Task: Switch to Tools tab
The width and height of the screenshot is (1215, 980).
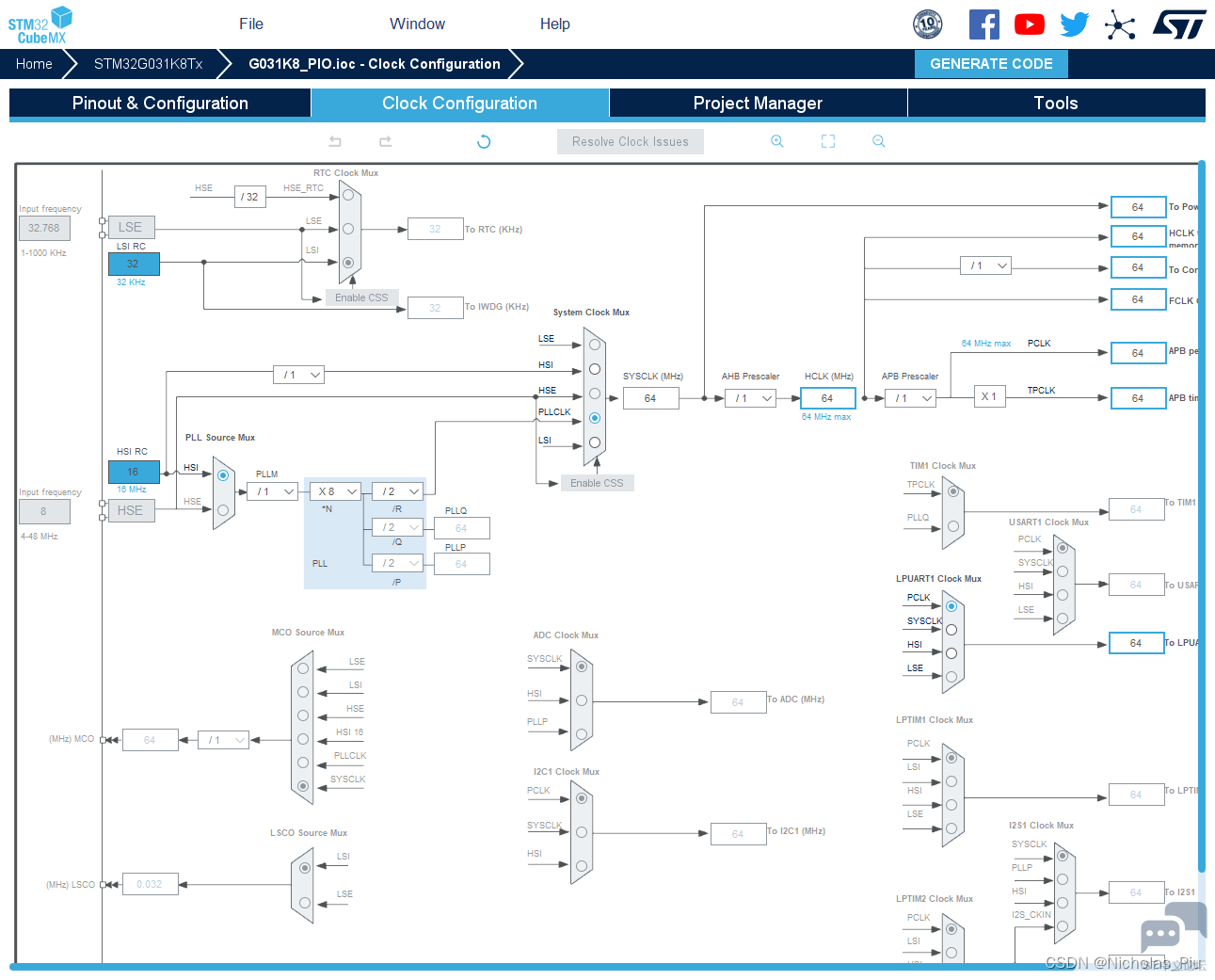Action: (x=1057, y=104)
